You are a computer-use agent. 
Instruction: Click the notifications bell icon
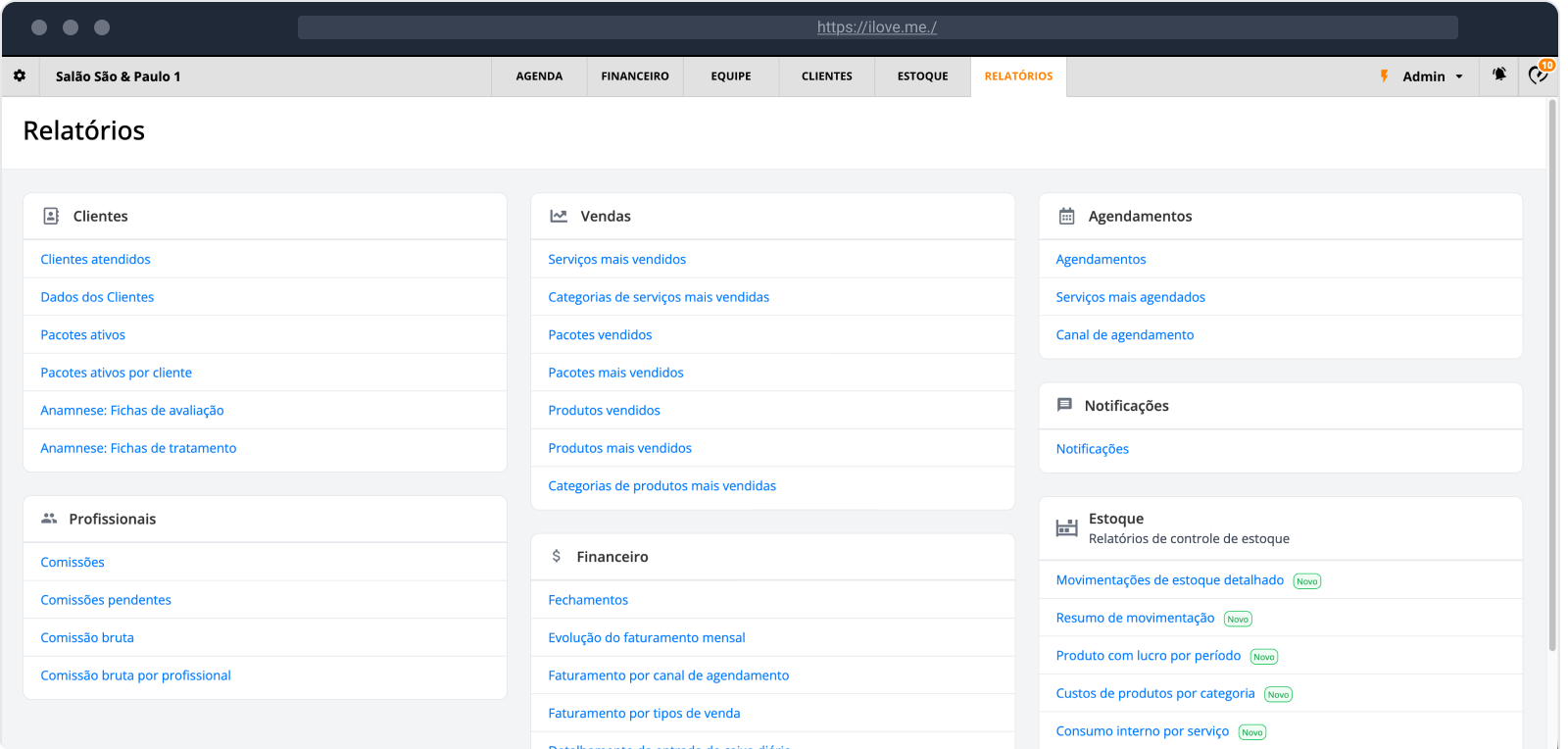pos(1499,75)
